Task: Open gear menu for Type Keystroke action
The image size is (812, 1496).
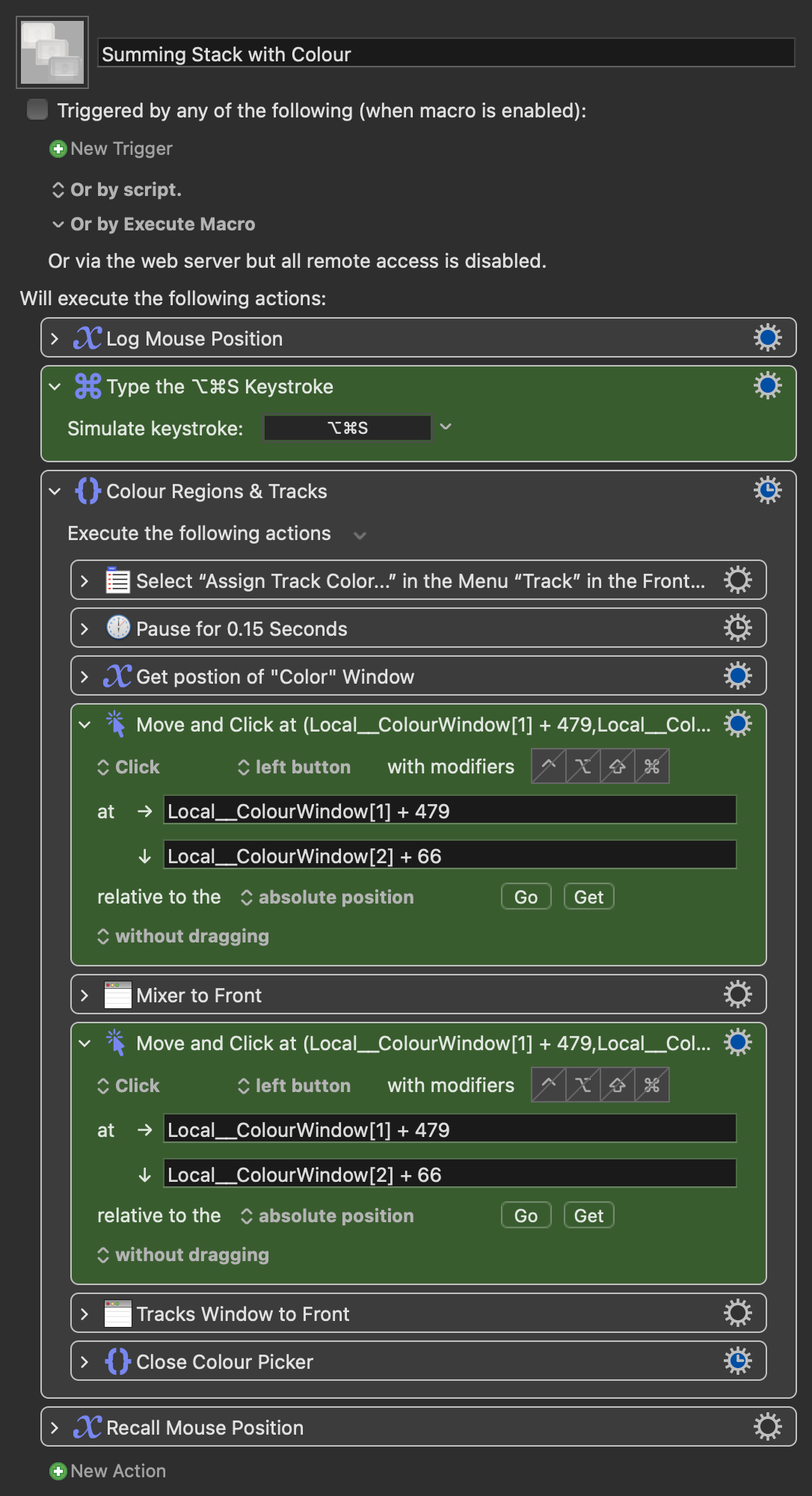Action: pyautogui.click(x=767, y=386)
